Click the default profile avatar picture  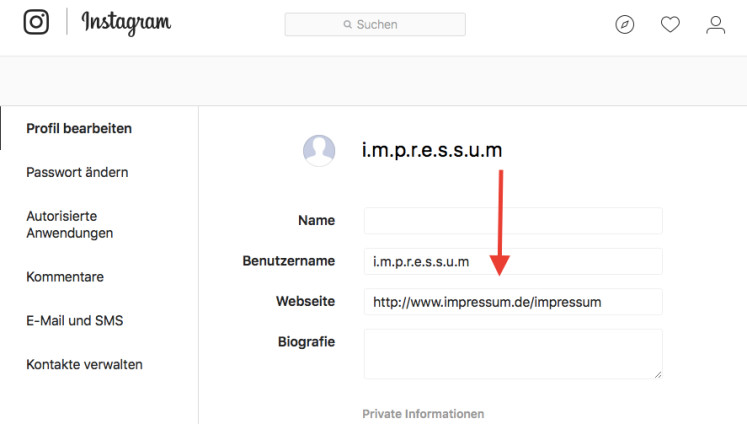pyautogui.click(x=319, y=151)
